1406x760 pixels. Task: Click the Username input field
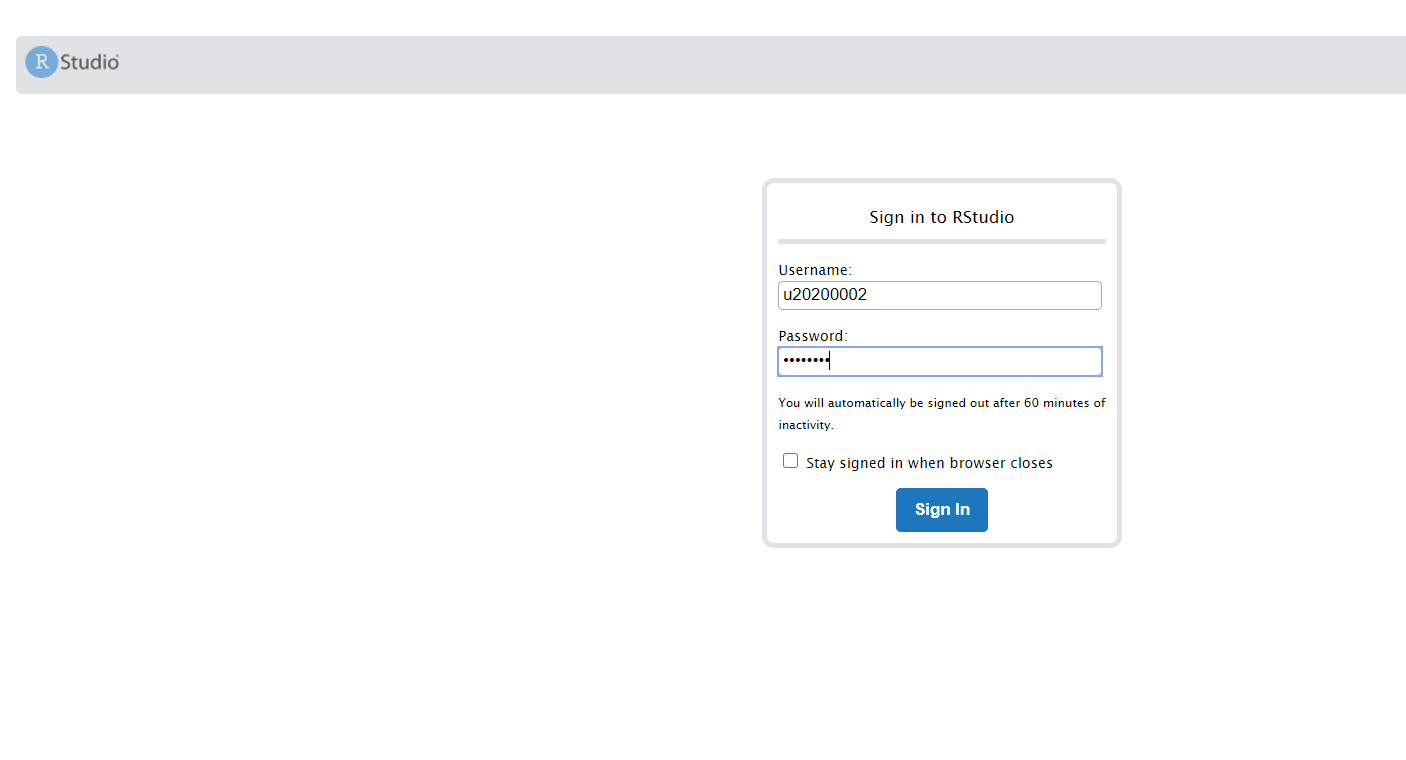pyautogui.click(x=940, y=295)
